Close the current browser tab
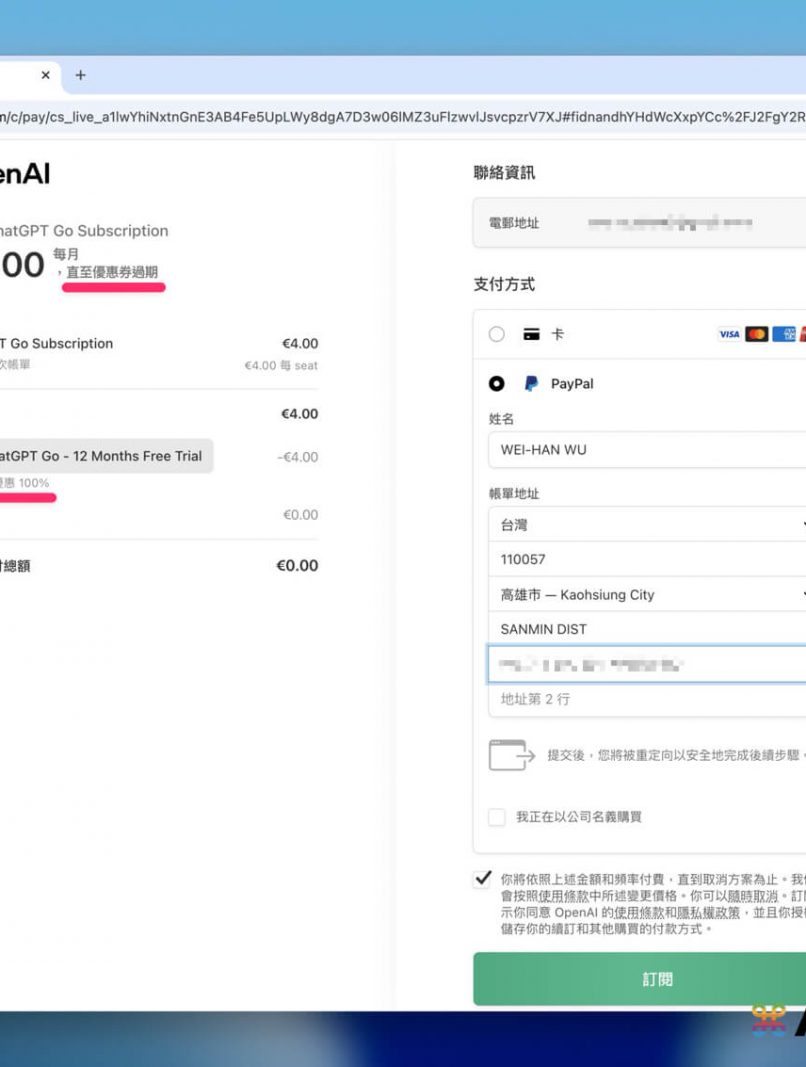806x1067 pixels. point(45,75)
